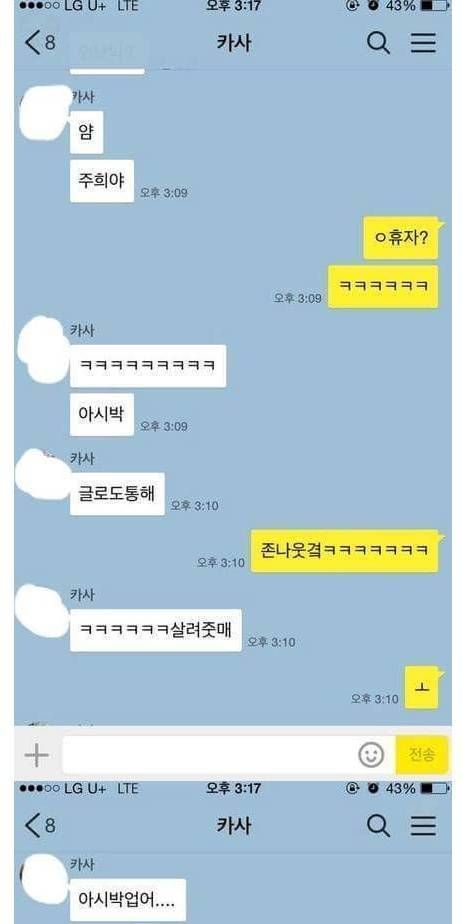
Task: Select the 아시박 message bubble
Action: click(102, 414)
